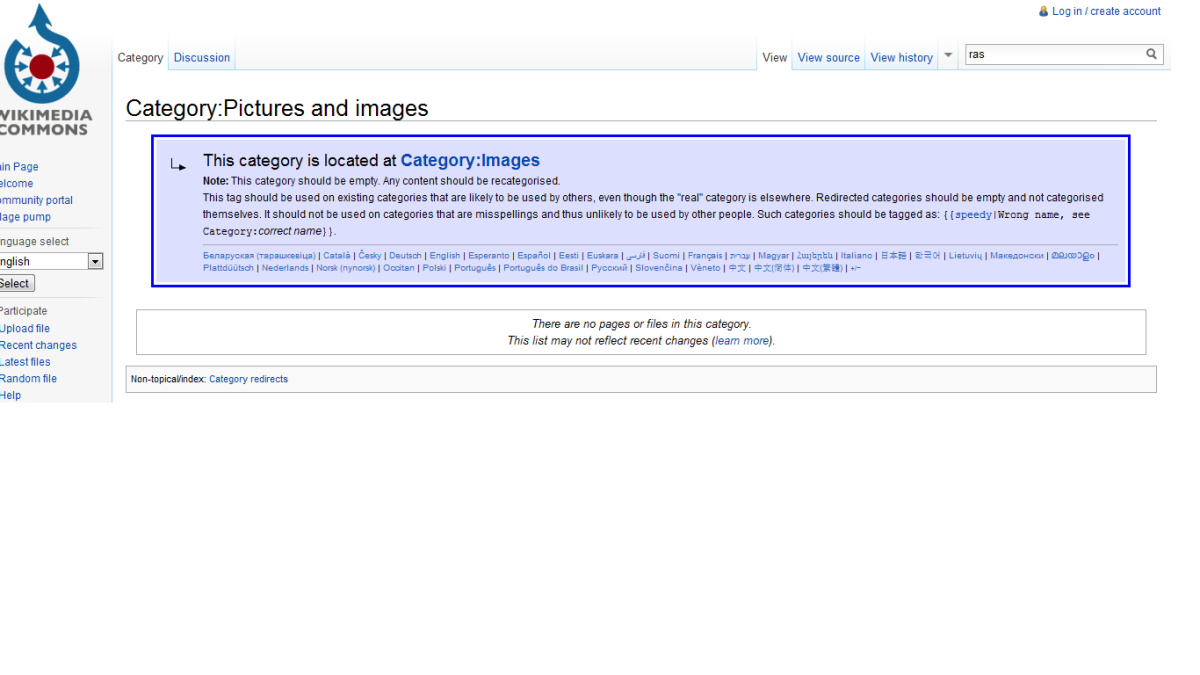Switch to the Discussion tab
This screenshot has width=1200, height=675.
201,57
